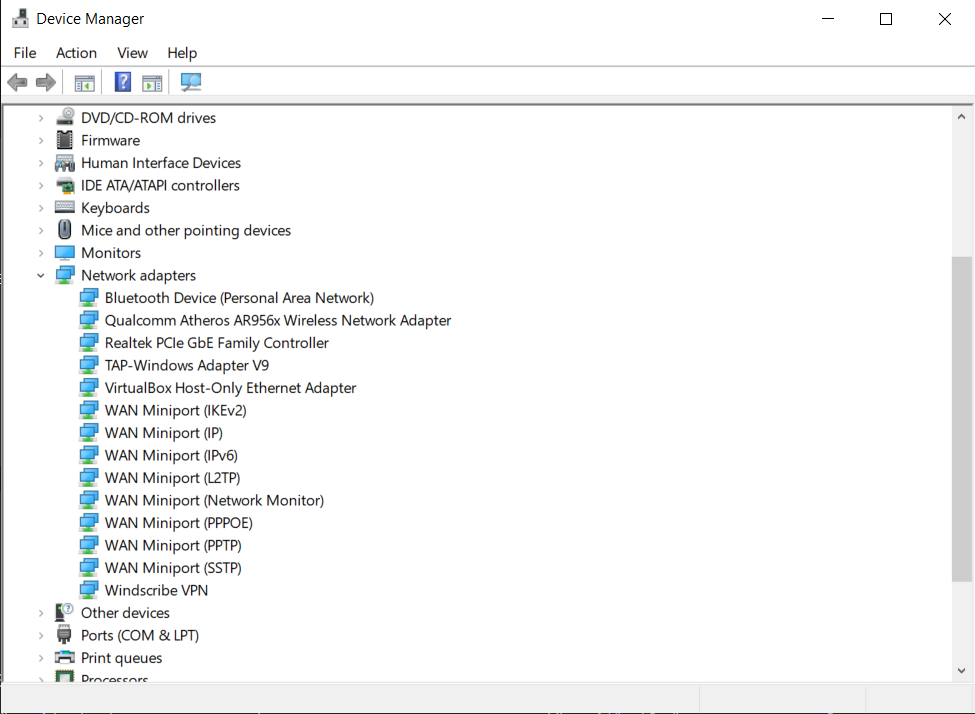The height and width of the screenshot is (714, 975).
Task: Expand the Firmware node
Action: 41,141
